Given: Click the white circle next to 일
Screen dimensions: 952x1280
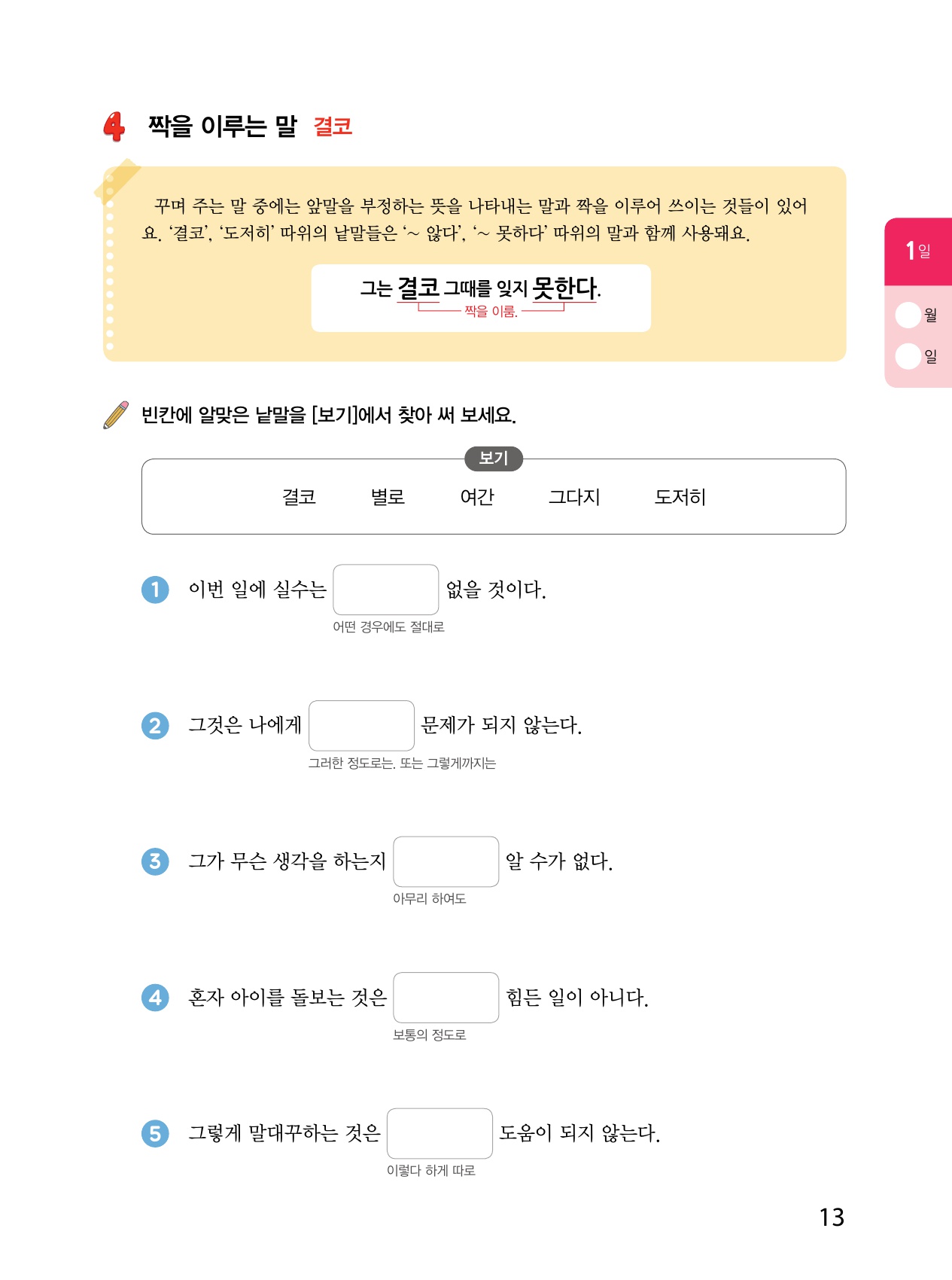Looking at the screenshot, I should tap(908, 356).
